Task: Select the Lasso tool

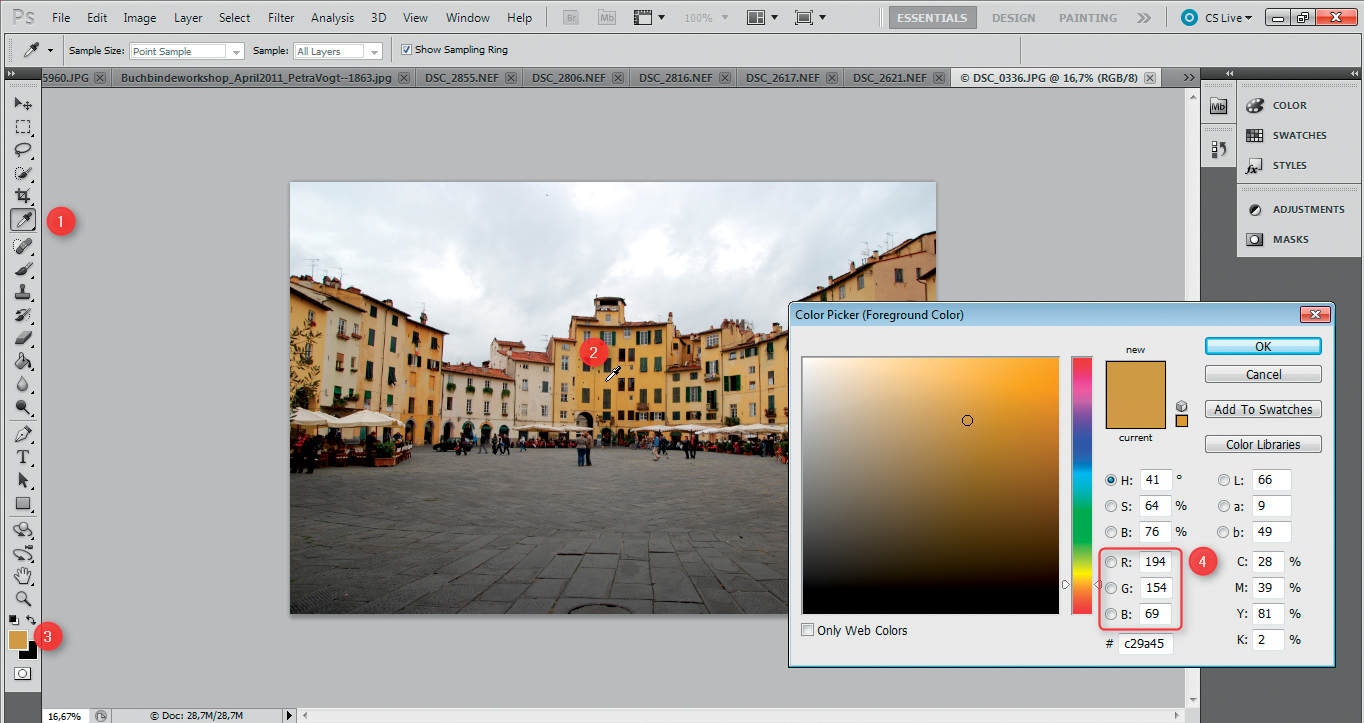Action: click(x=23, y=150)
